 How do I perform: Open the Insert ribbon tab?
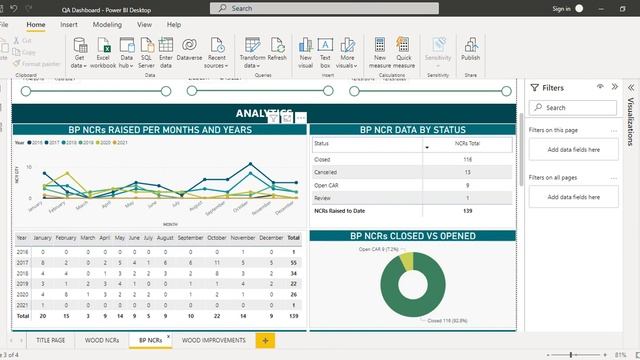pos(69,24)
